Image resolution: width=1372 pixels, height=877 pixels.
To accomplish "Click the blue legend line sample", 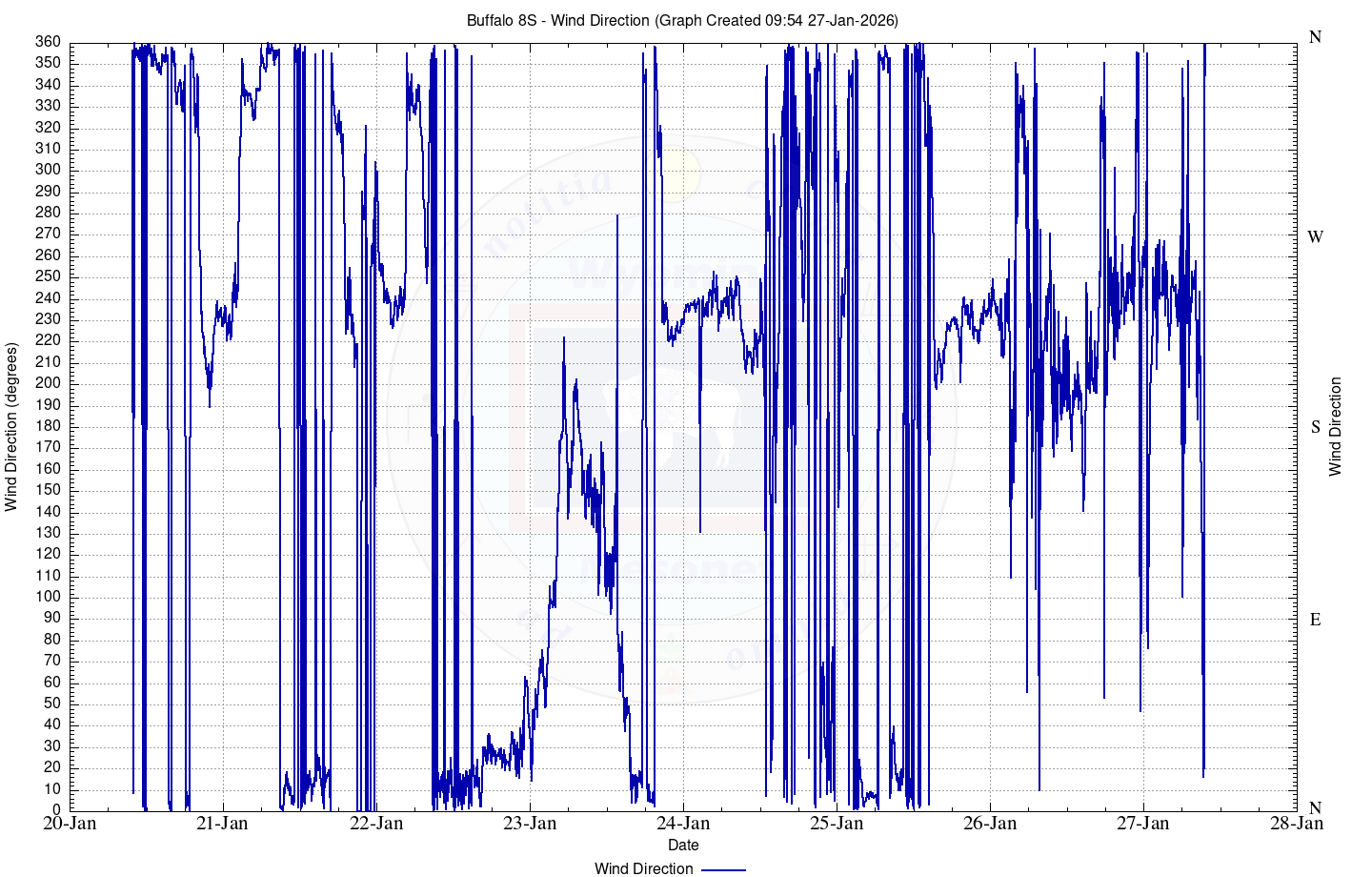I will tap(723, 868).
